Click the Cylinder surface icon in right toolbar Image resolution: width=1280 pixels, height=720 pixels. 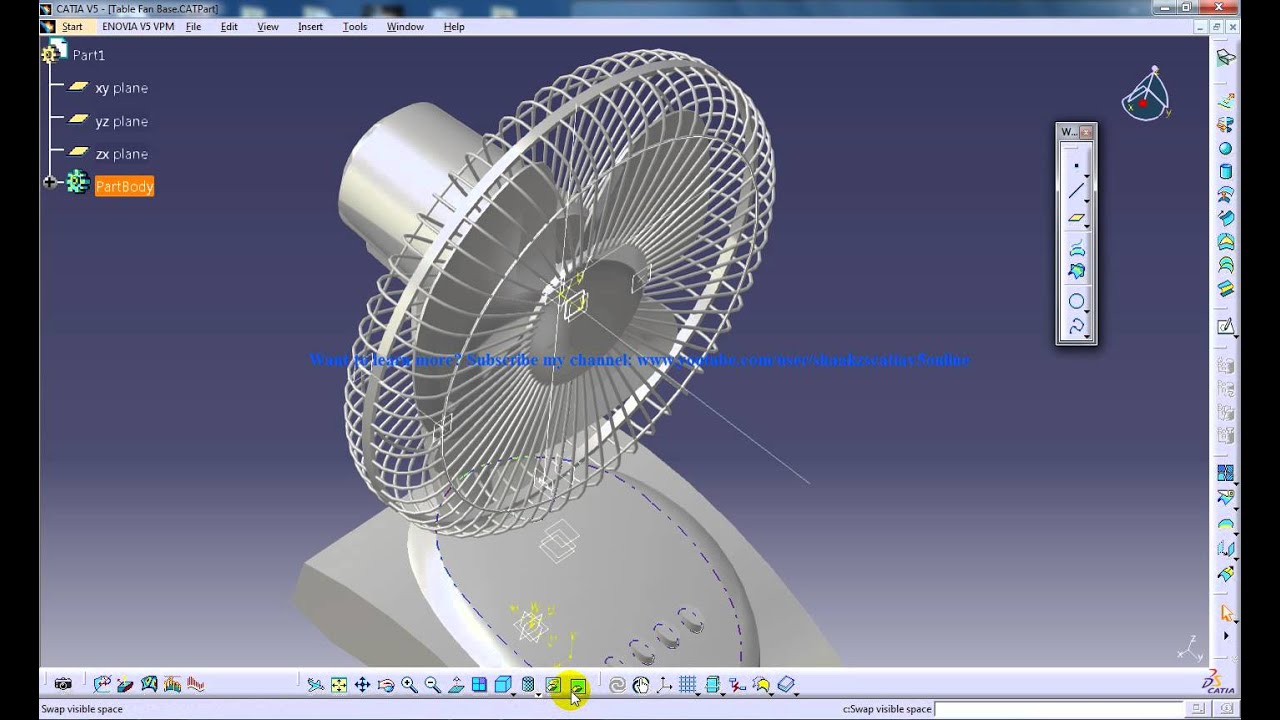pyautogui.click(x=1225, y=171)
